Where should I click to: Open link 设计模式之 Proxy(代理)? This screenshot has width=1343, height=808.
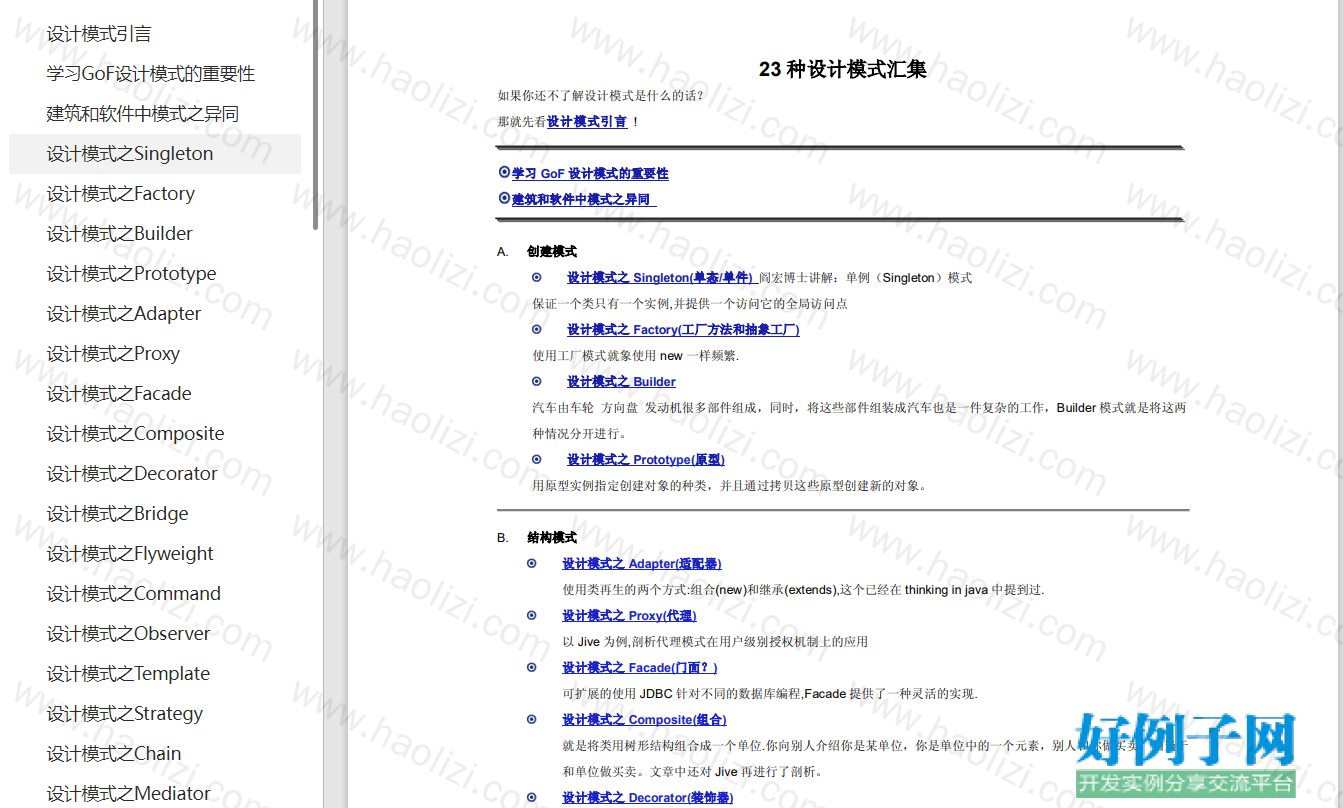(x=629, y=615)
